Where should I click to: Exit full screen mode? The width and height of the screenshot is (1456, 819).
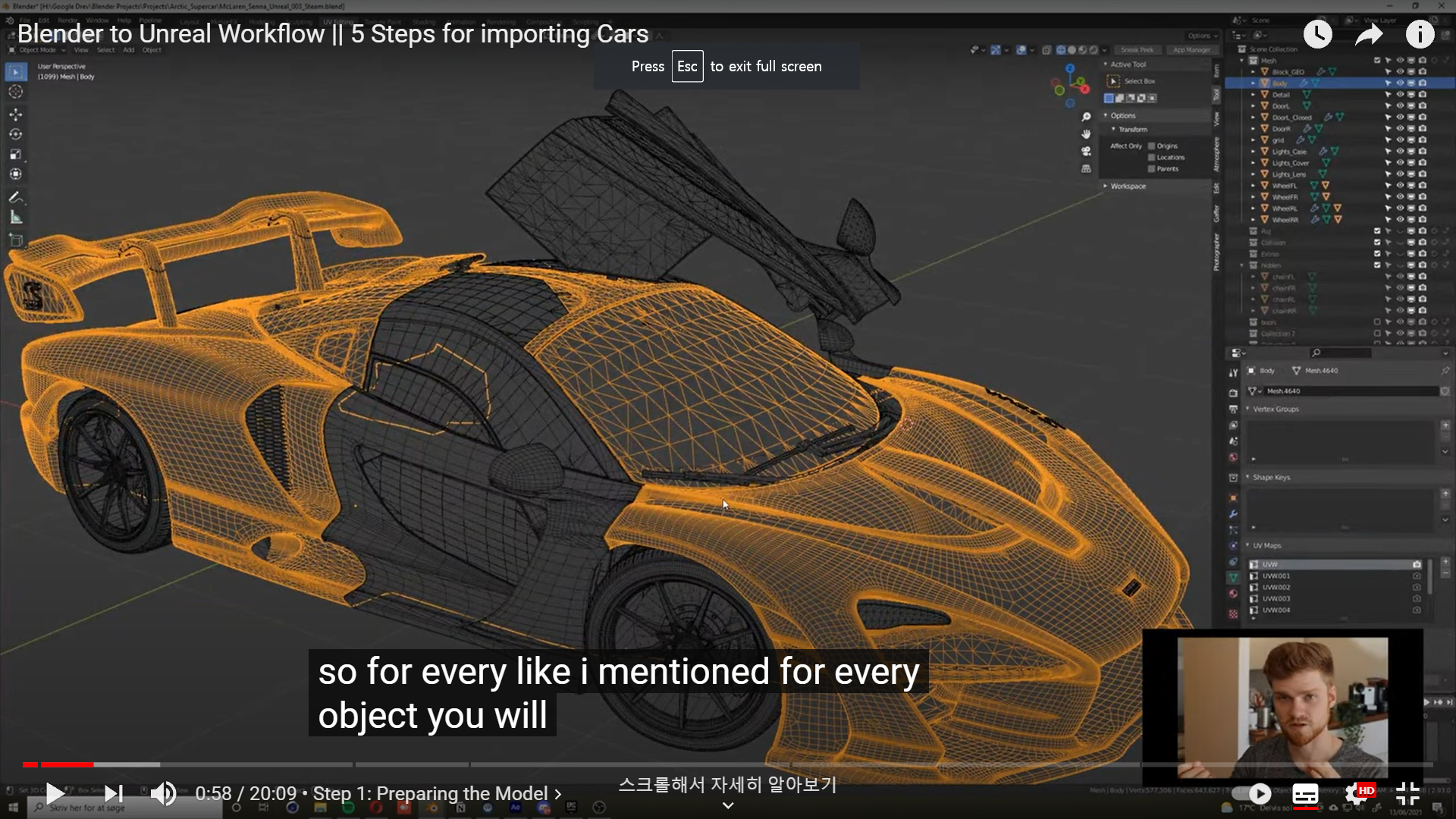(x=1407, y=794)
